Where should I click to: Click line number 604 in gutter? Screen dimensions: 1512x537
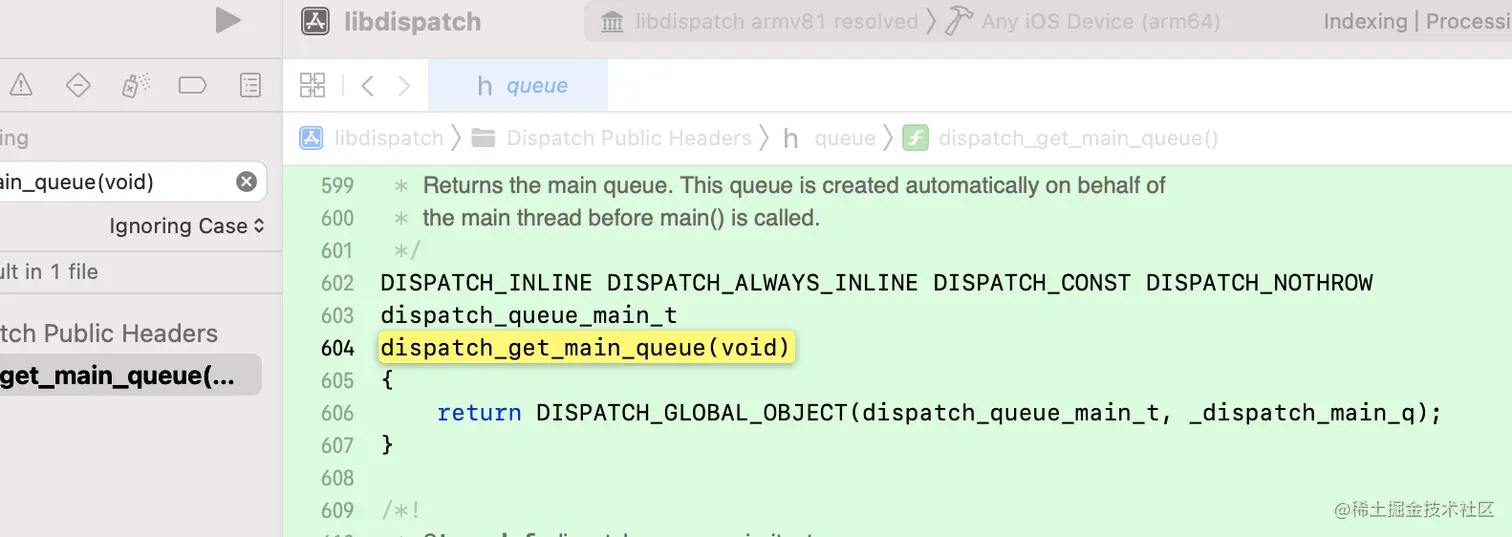coord(338,348)
